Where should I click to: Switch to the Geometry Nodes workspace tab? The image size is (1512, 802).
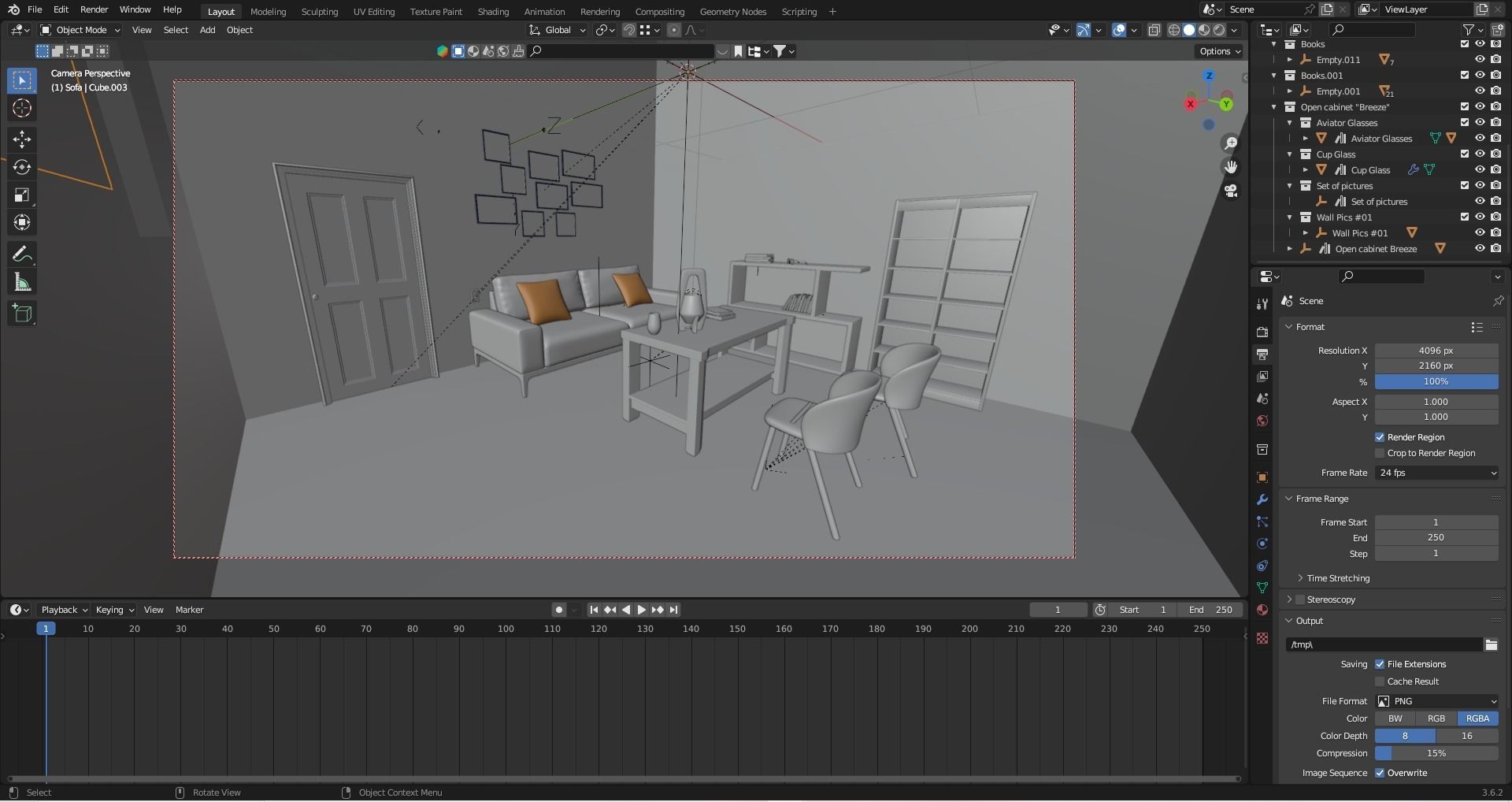tap(732, 12)
